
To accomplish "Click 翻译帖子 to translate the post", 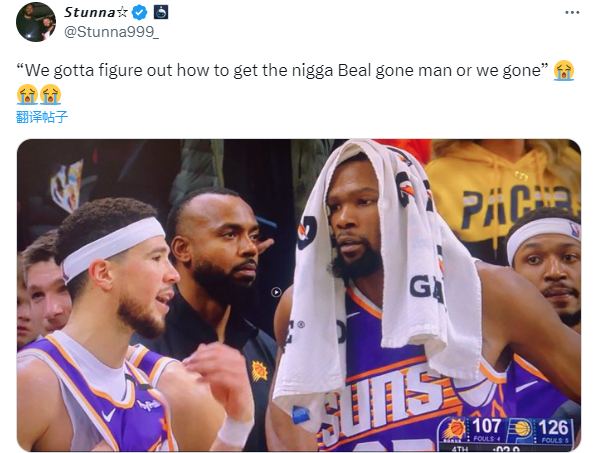I will pyautogui.click(x=42, y=117).
